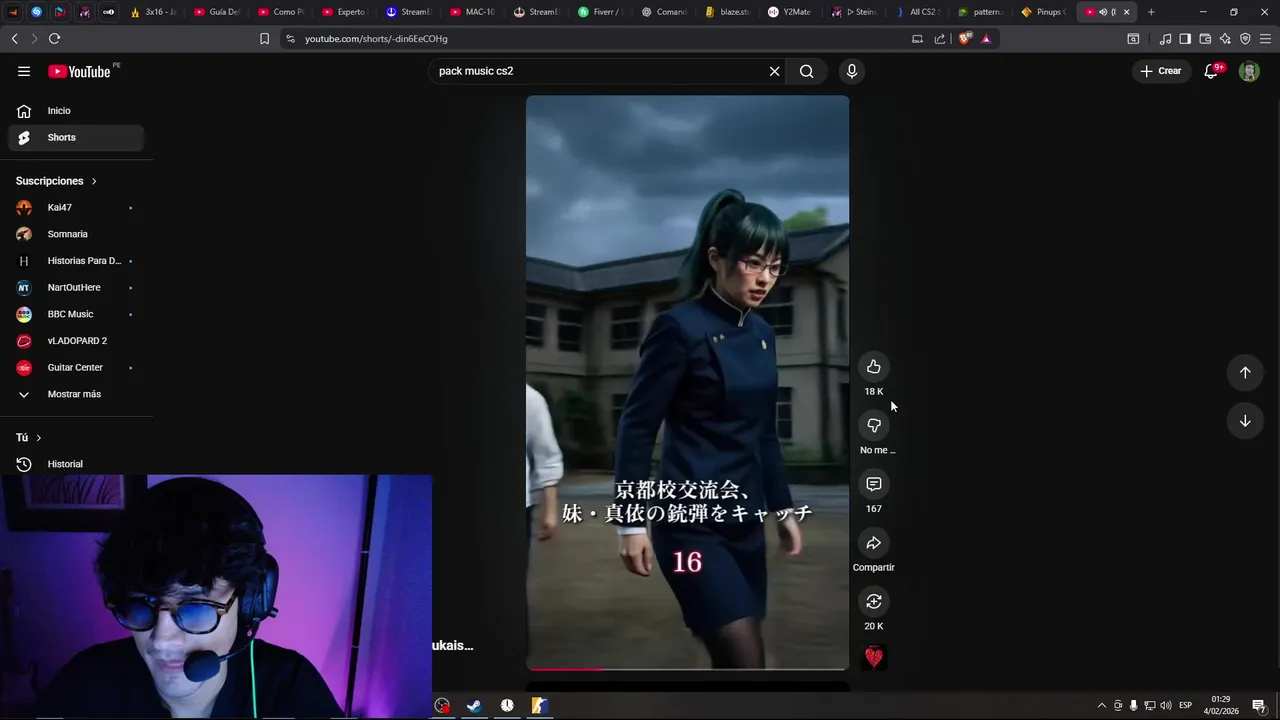
Task: Select Shorts in the sidebar
Action: pos(76,137)
